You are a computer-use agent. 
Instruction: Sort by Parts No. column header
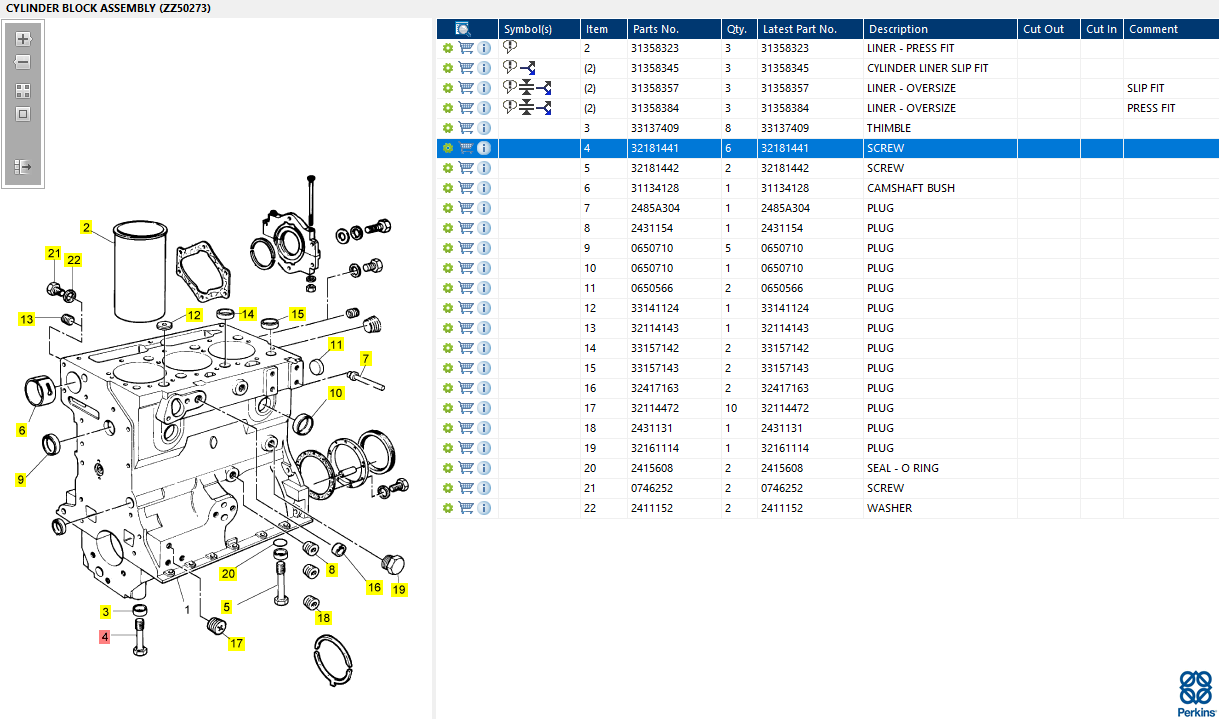(673, 29)
